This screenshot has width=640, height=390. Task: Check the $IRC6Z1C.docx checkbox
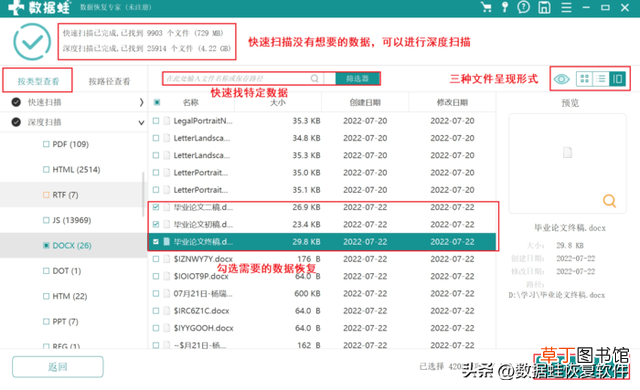[x=156, y=311]
